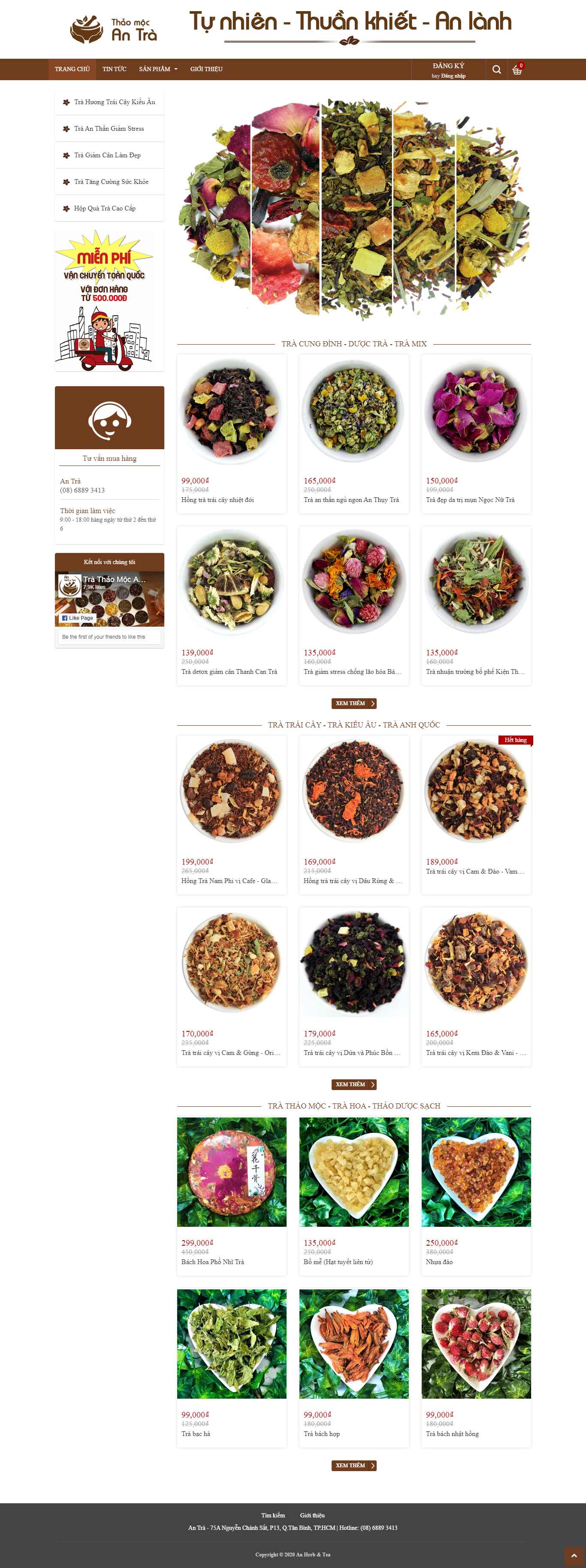586x1568 pixels.
Task: Click the back-to-top arrow button
Action: point(574,1555)
